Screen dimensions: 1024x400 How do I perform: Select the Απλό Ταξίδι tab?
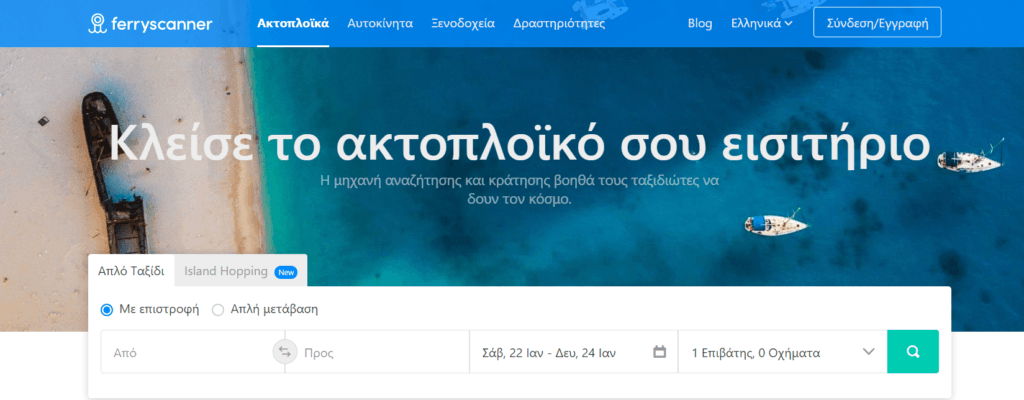(x=131, y=271)
